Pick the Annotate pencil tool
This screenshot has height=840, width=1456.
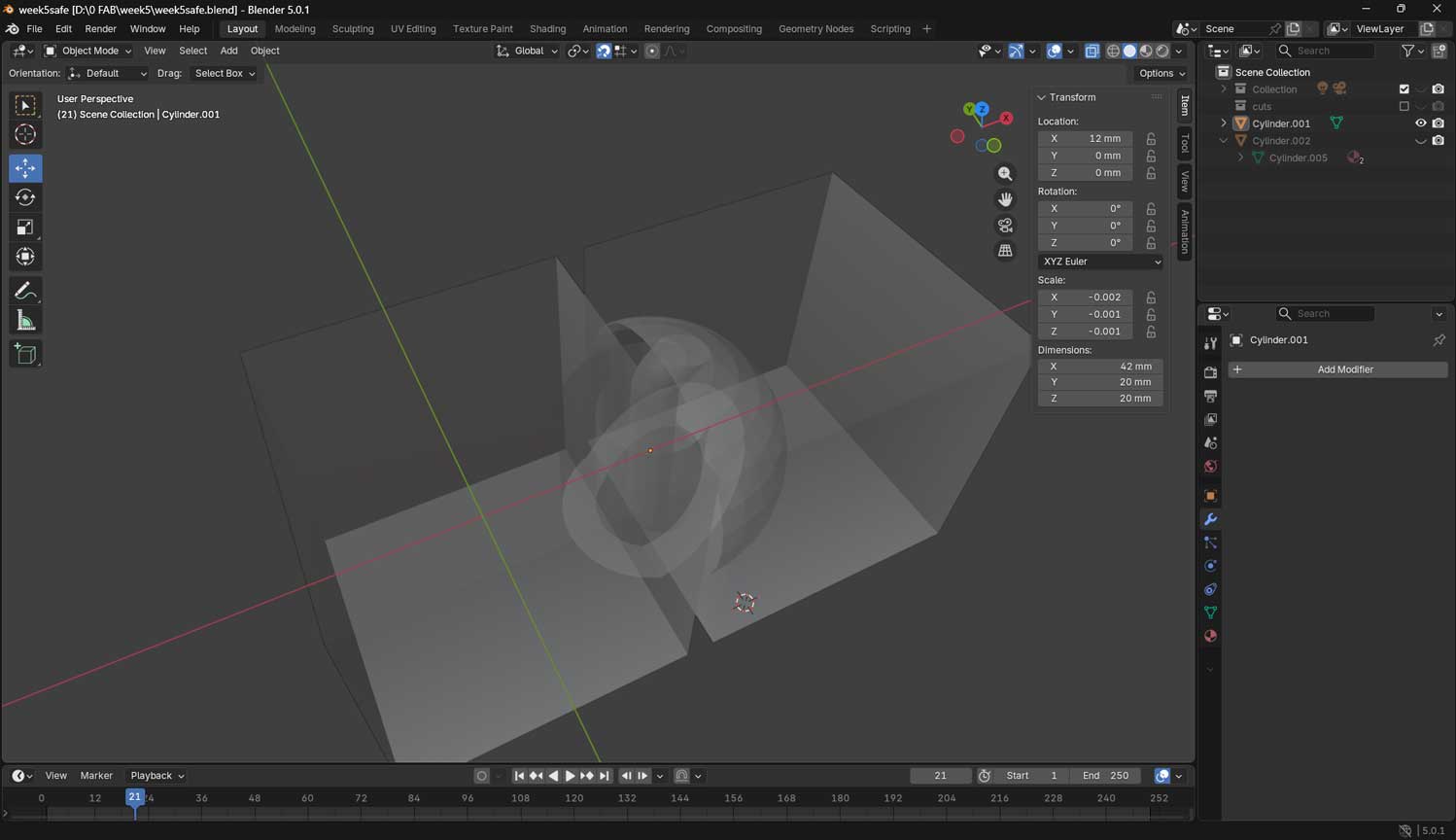pos(25,291)
